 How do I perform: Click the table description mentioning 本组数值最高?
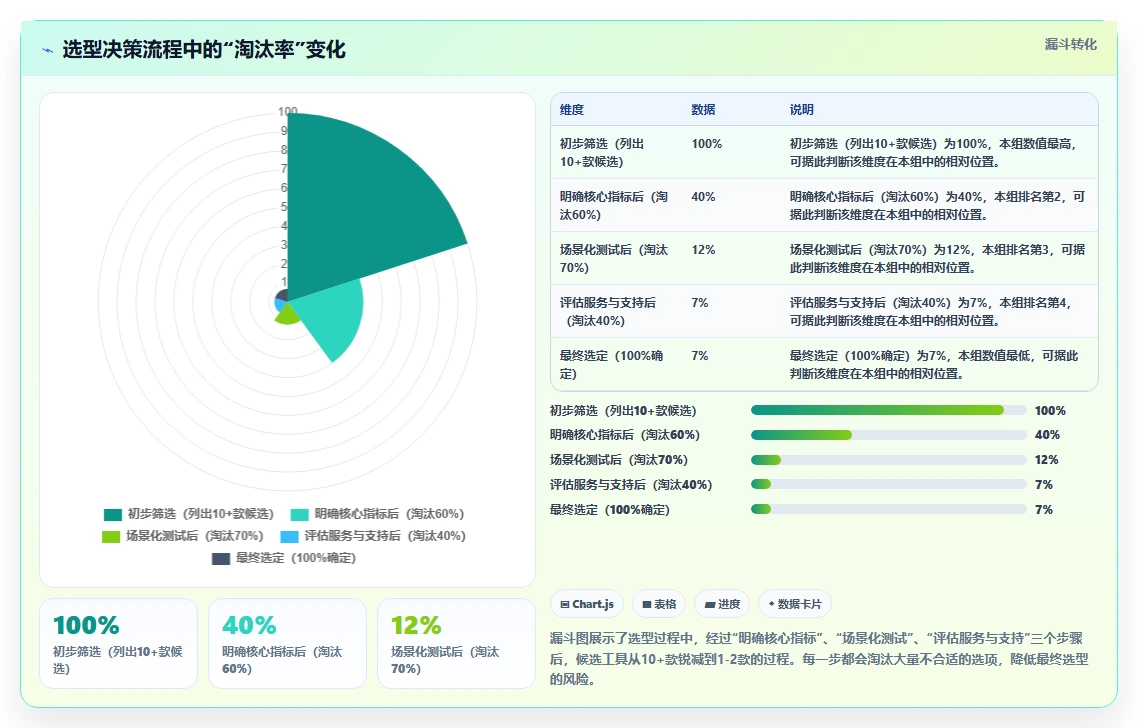click(933, 152)
